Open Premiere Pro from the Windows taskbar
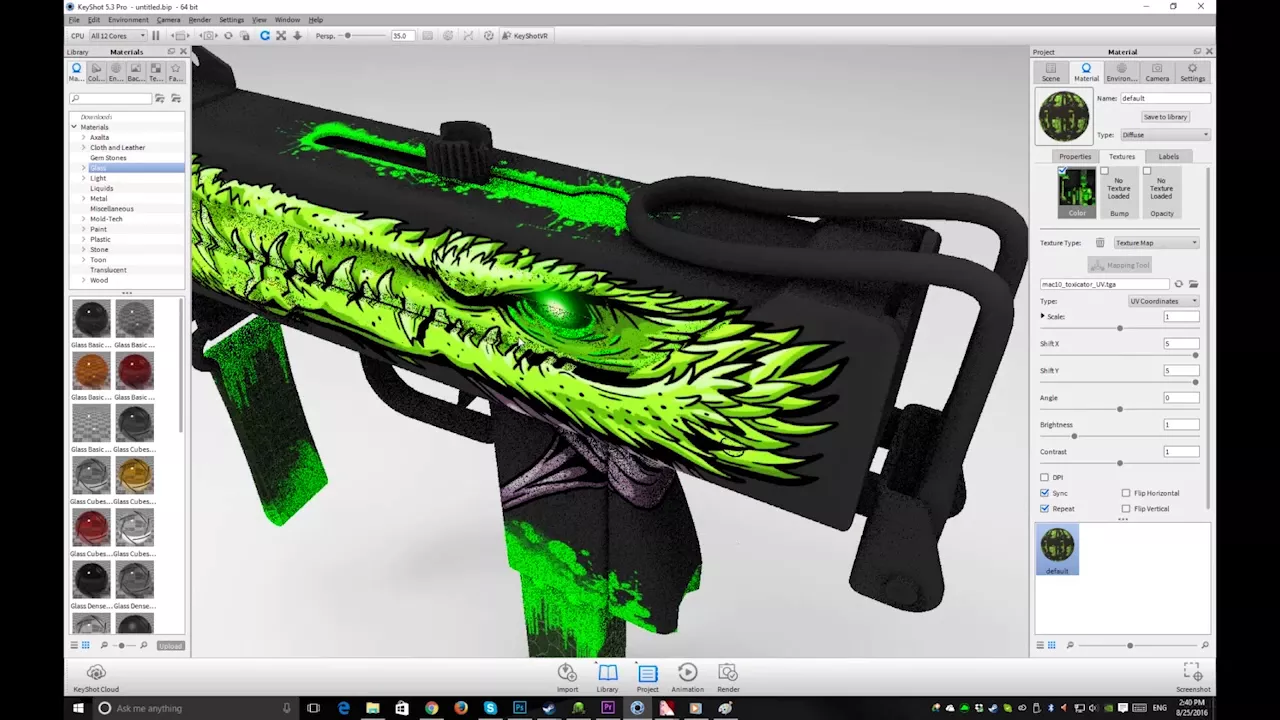 (607, 708)
